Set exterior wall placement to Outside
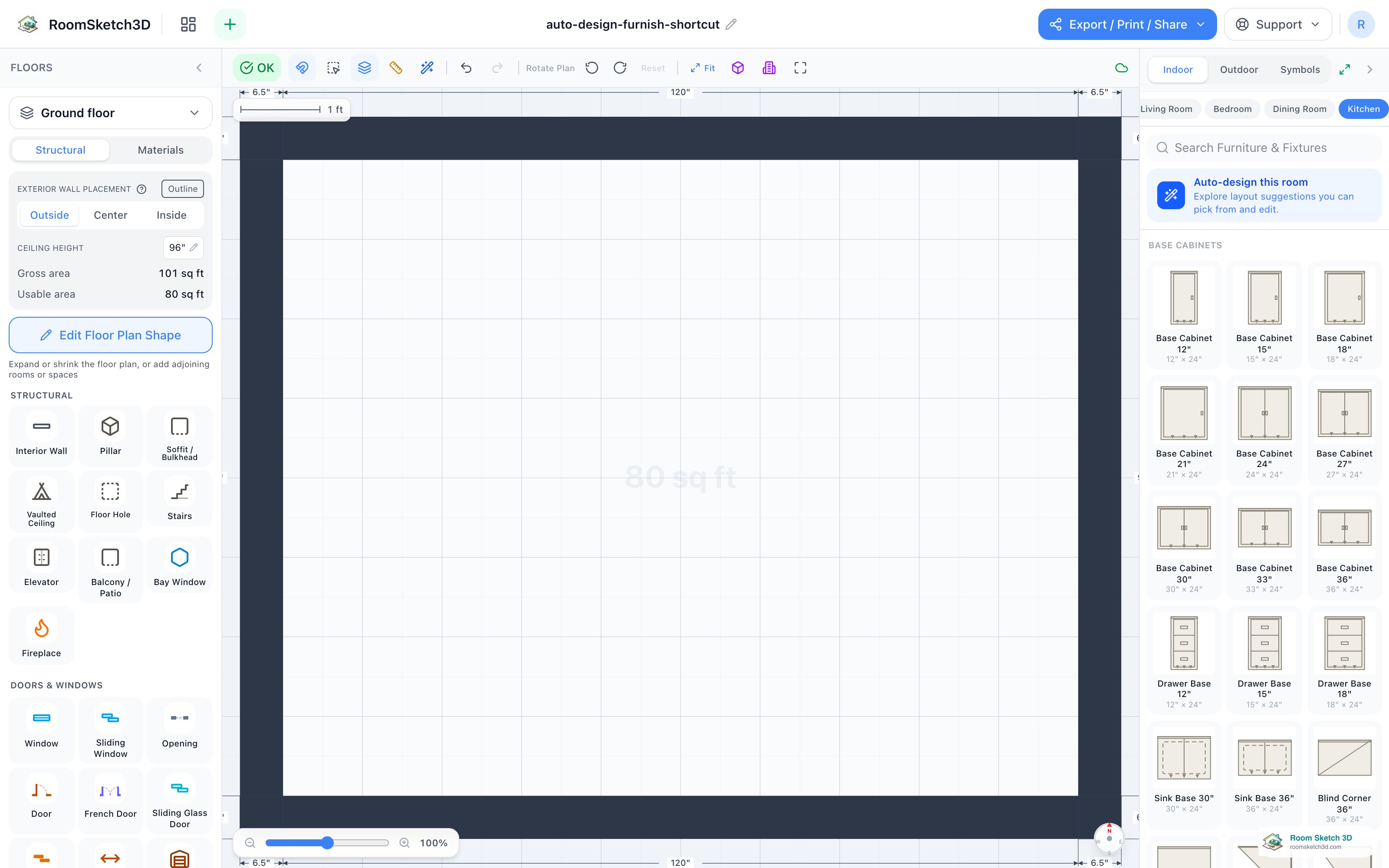The width and height of the screenshot is (1389, 868). tap(49, 215)
